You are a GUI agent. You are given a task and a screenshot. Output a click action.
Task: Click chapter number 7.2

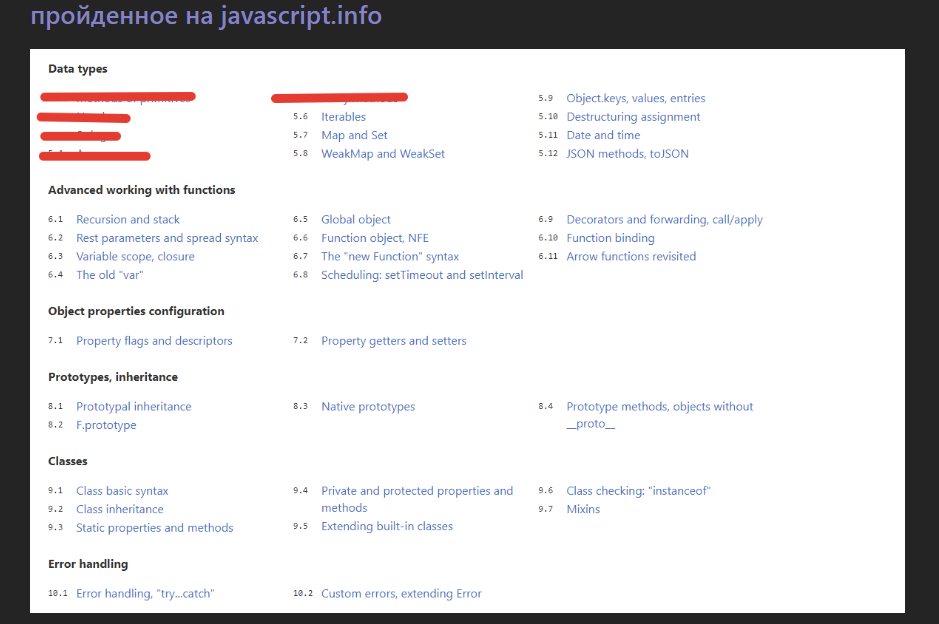pos(301,341)
